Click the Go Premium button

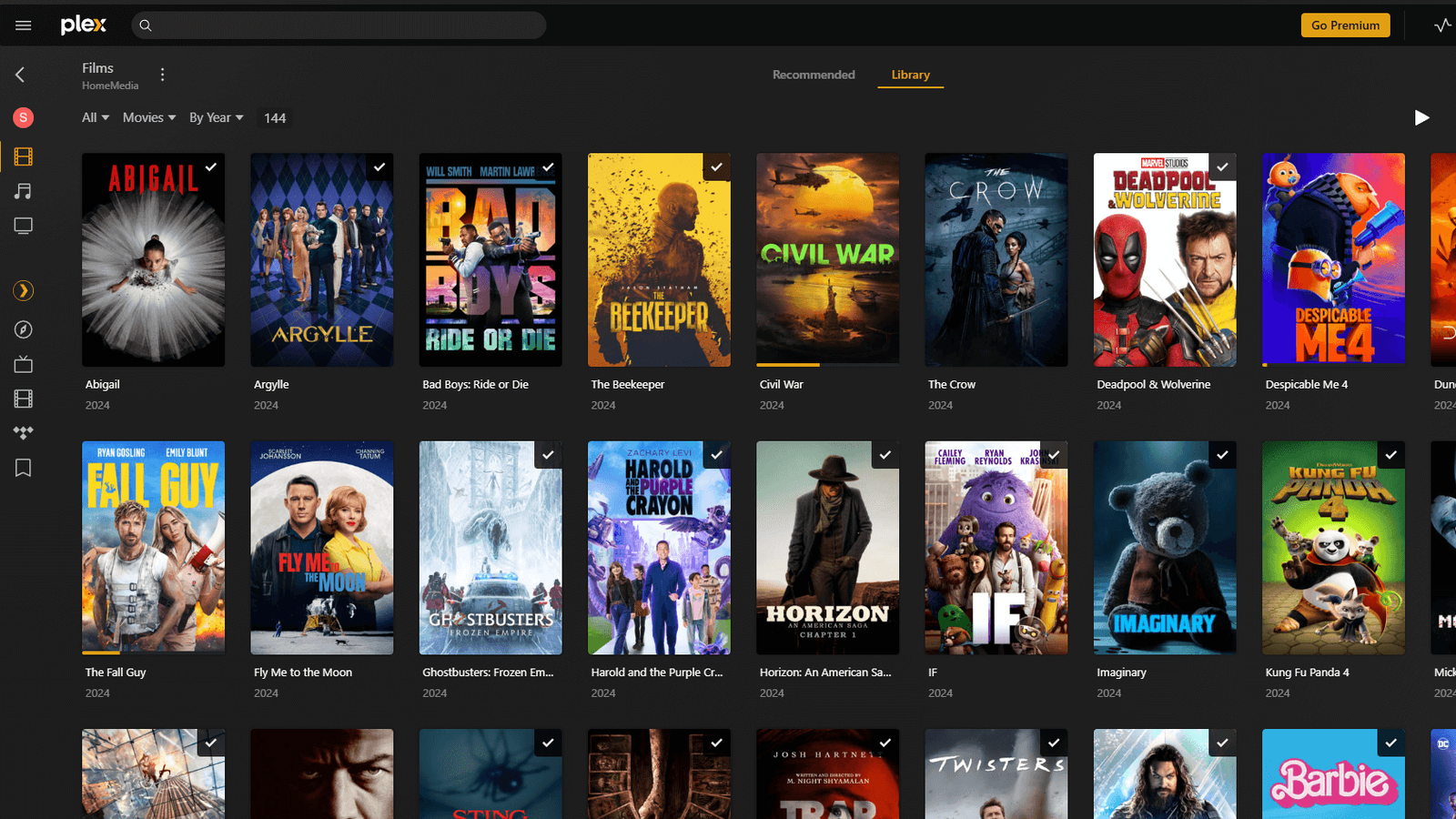pos(1345,25)
